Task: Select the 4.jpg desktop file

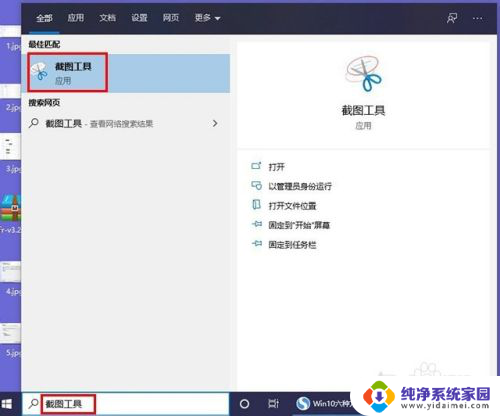Action: click(11, 278)
